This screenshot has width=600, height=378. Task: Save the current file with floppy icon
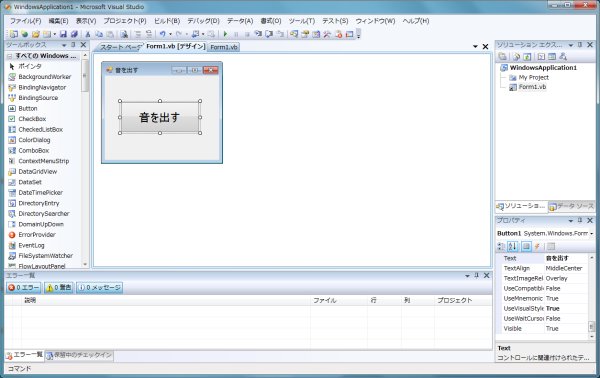click(64, 34)
